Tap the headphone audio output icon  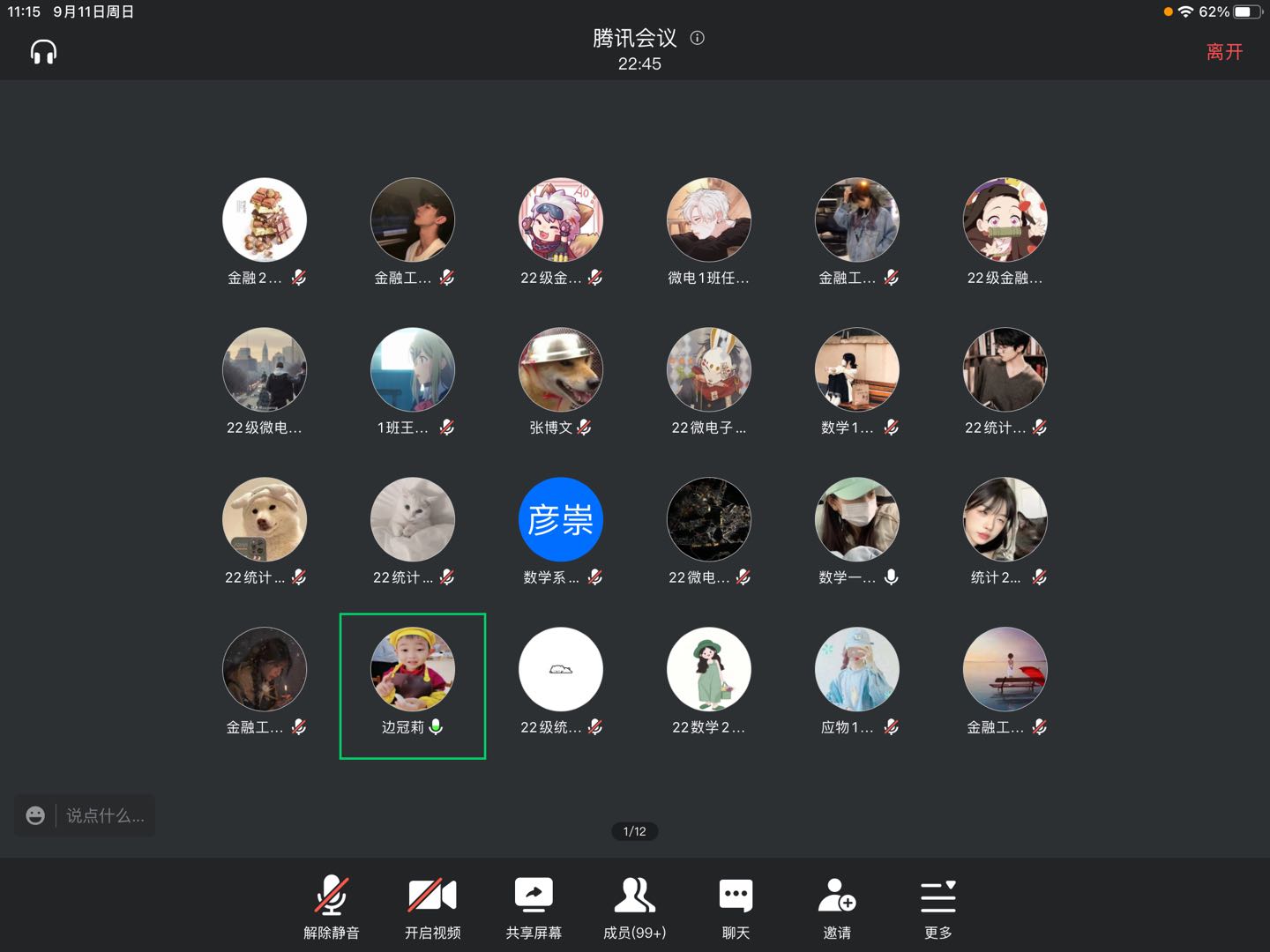[43, 52]
